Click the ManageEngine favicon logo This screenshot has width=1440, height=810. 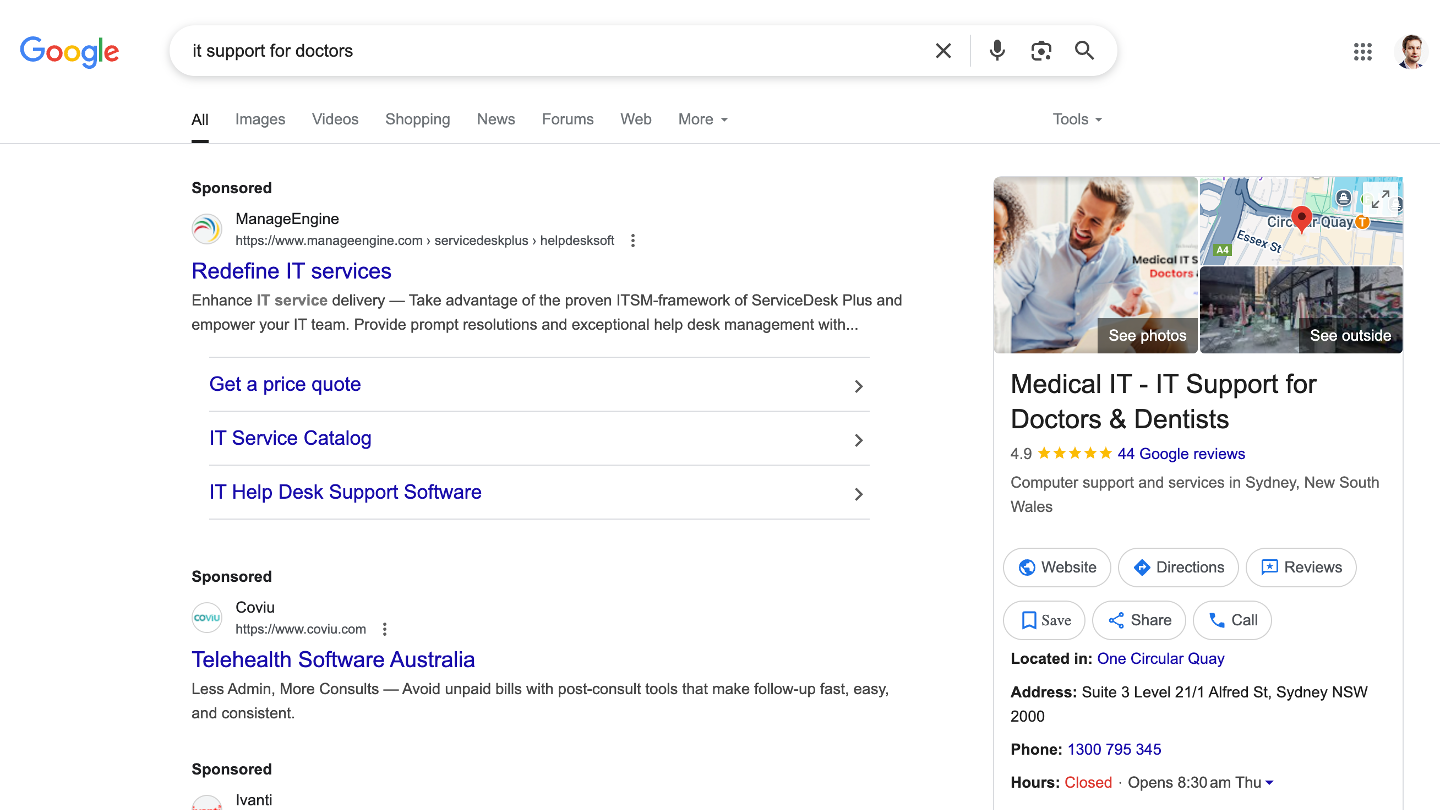[x=207, y=229]
